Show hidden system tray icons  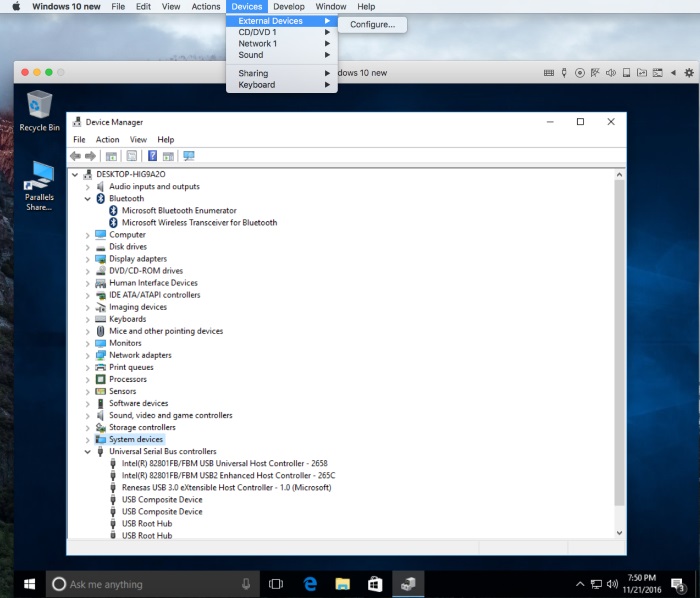[x=580, y=584]
